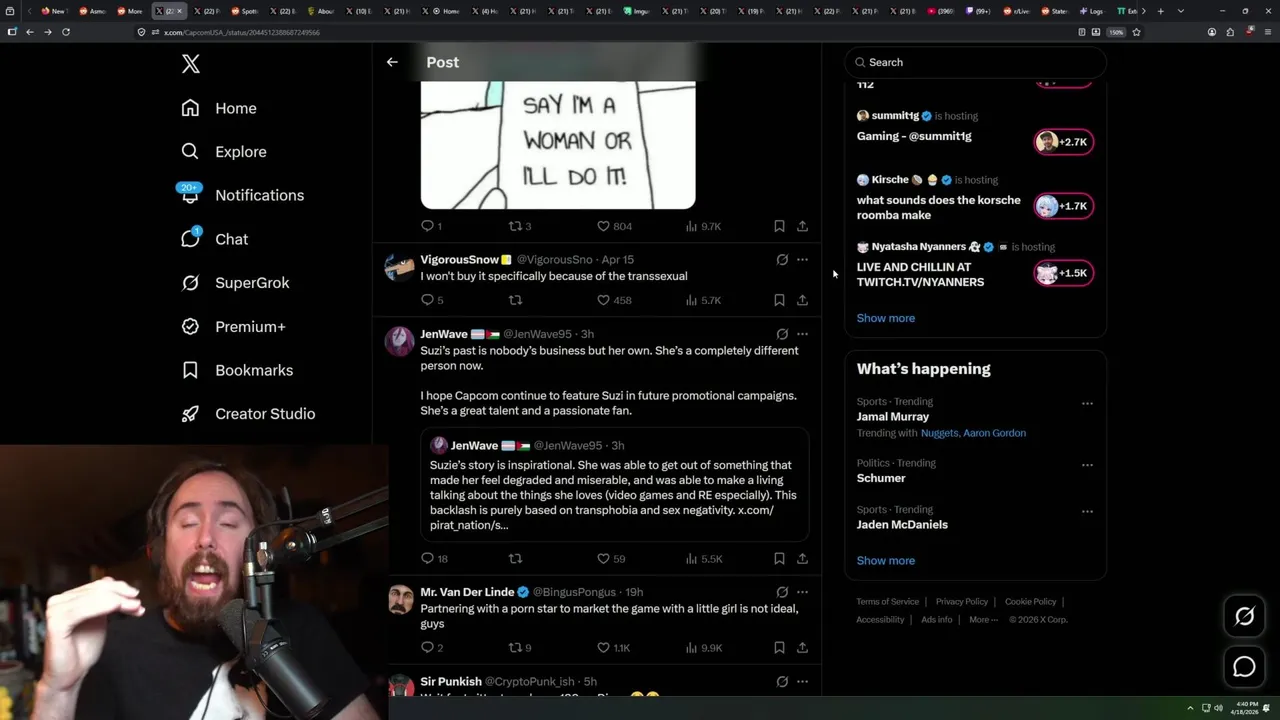Viewport: 1280px width, 720px height.
Task: Open Notifications in the sidebar
Action: 242,195
